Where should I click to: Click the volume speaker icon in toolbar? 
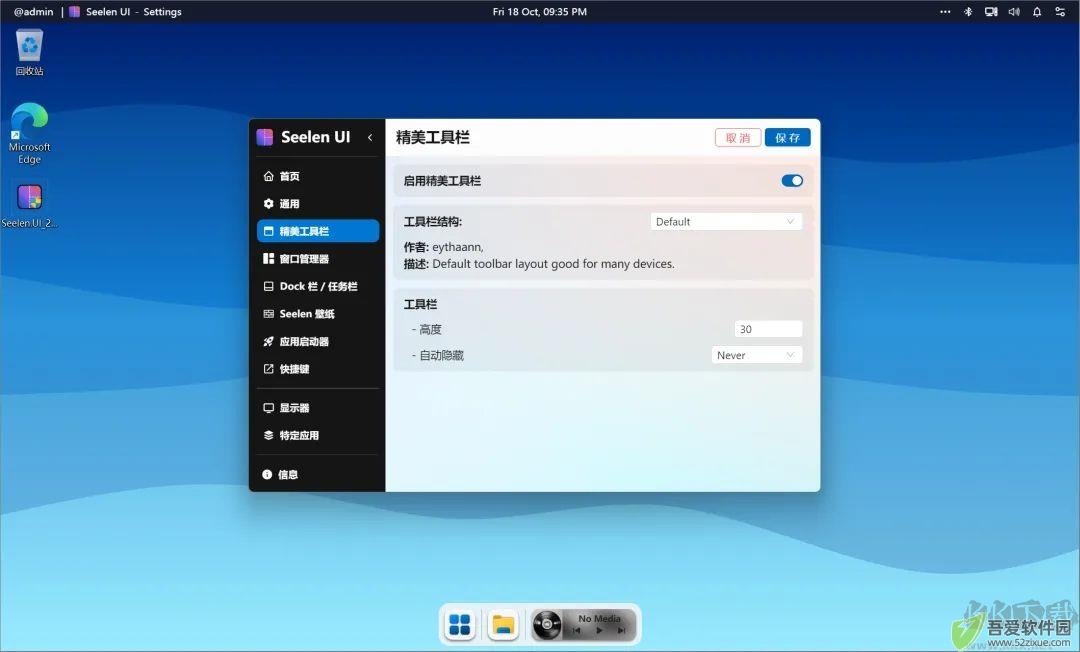1014,12
